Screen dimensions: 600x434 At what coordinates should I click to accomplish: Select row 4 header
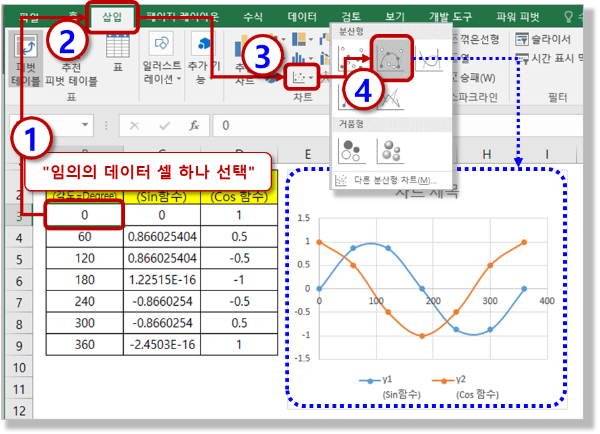19,238
